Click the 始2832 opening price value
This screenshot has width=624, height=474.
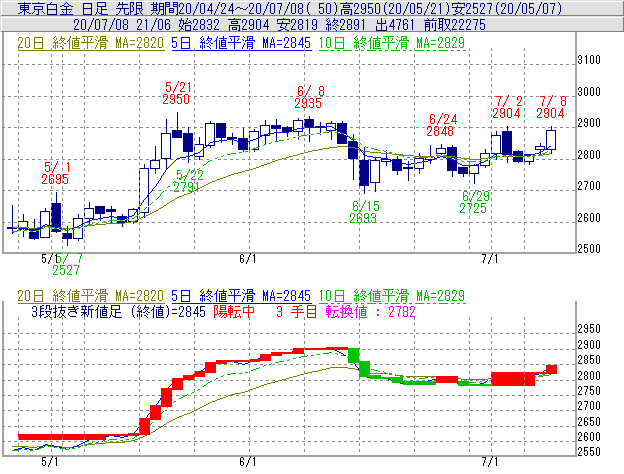[199, 25]
